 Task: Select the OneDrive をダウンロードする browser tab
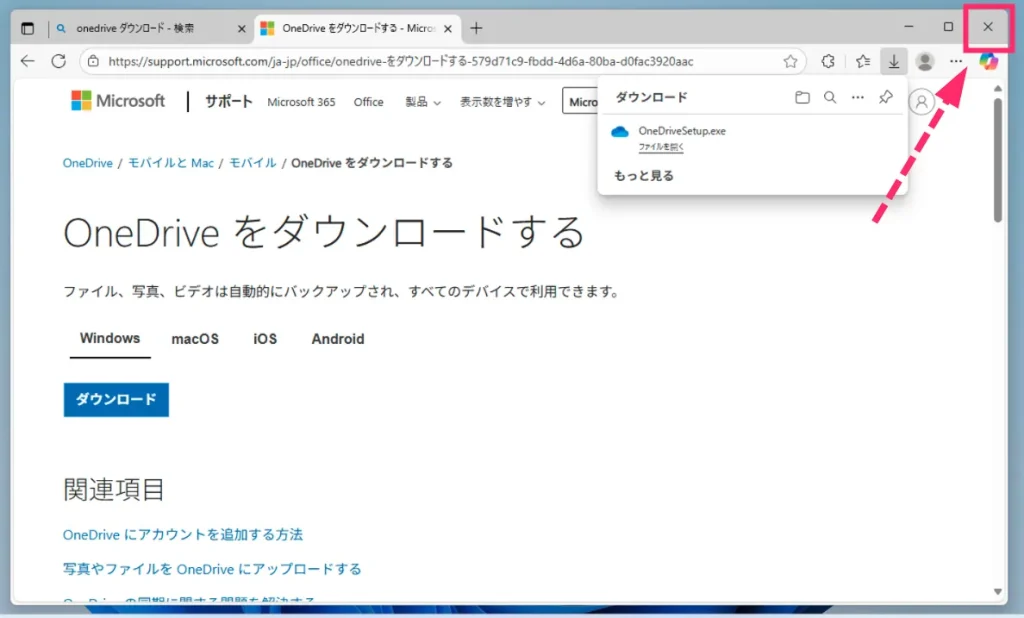pyautogui.click(x=358, y=28)
